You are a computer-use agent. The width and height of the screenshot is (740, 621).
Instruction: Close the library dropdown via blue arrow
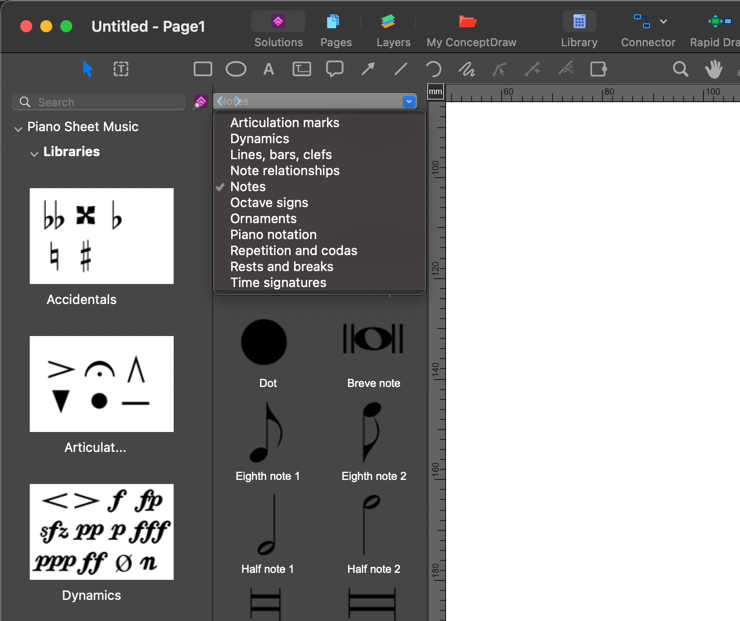[x=409, y=101]
